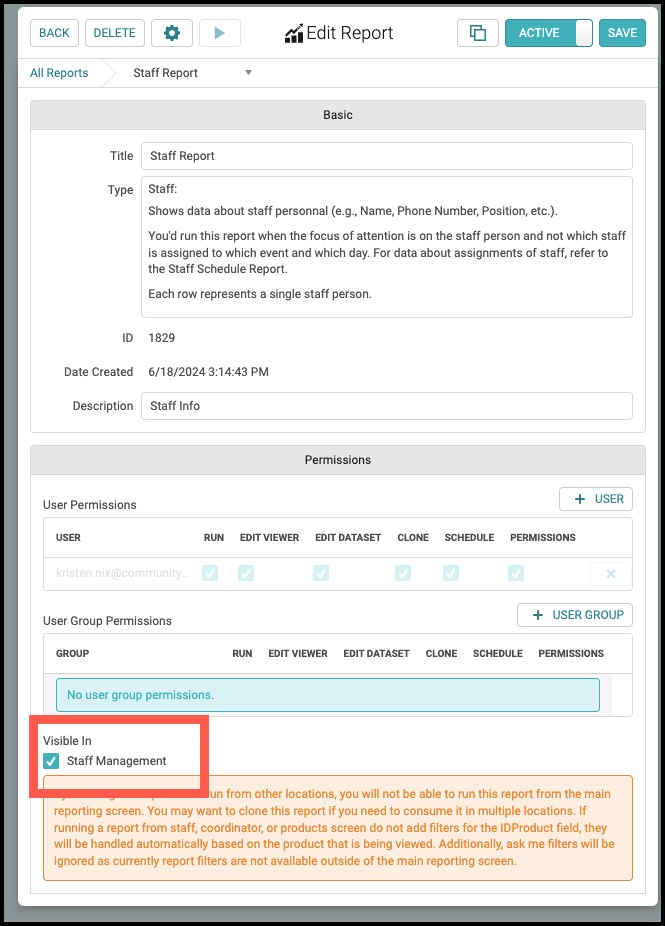Collapse the Permissions section header
This screenshot has height=926, width=665.
tap(338, 460)
